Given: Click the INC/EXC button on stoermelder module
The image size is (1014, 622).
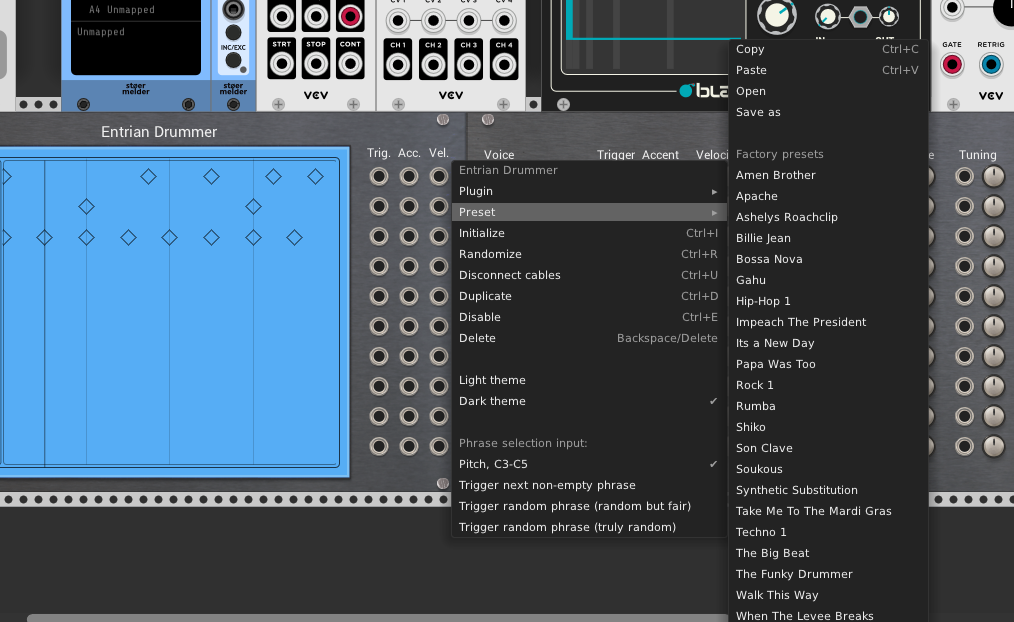Looking at the screenshot, I should [x=233, y=60].
